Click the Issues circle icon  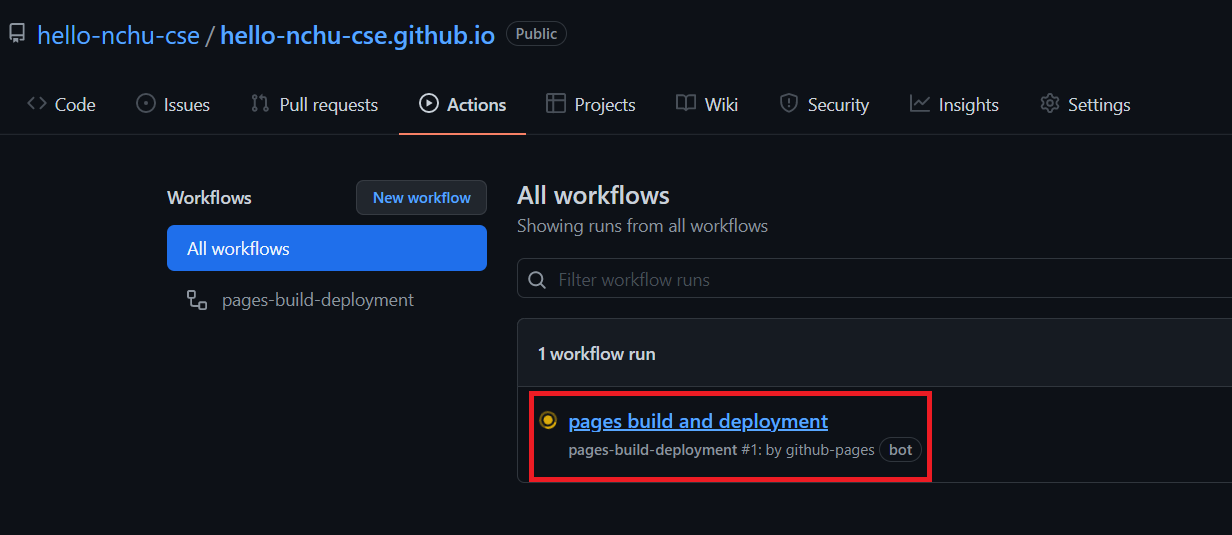point(146,103)
